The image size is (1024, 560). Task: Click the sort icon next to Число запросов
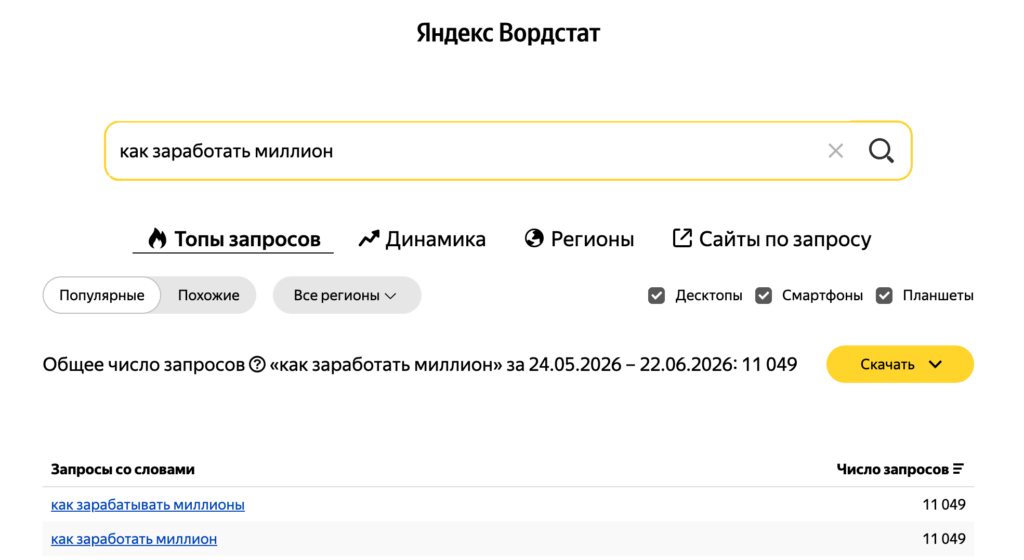pos(958,469)
